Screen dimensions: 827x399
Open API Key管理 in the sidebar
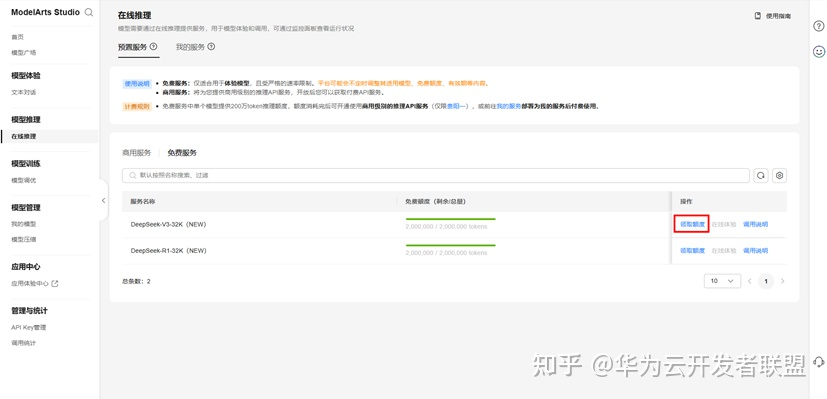pos(29,327)
